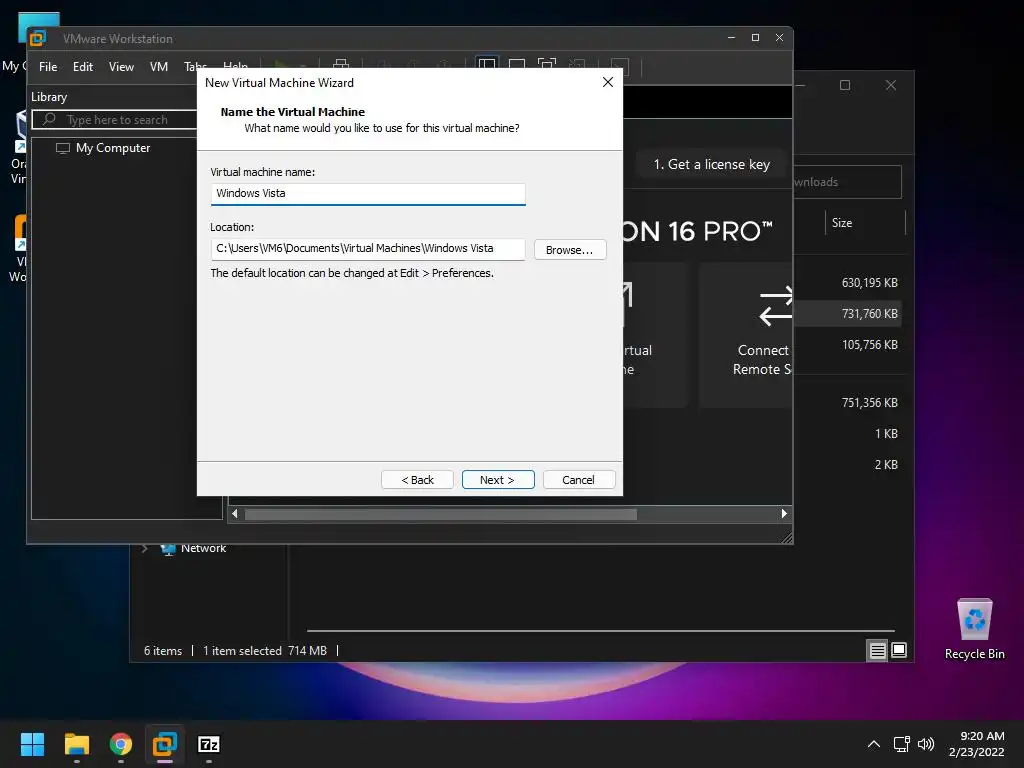Click the Cancel button in the wizard
1024x768 pixels.
point(579,480)
